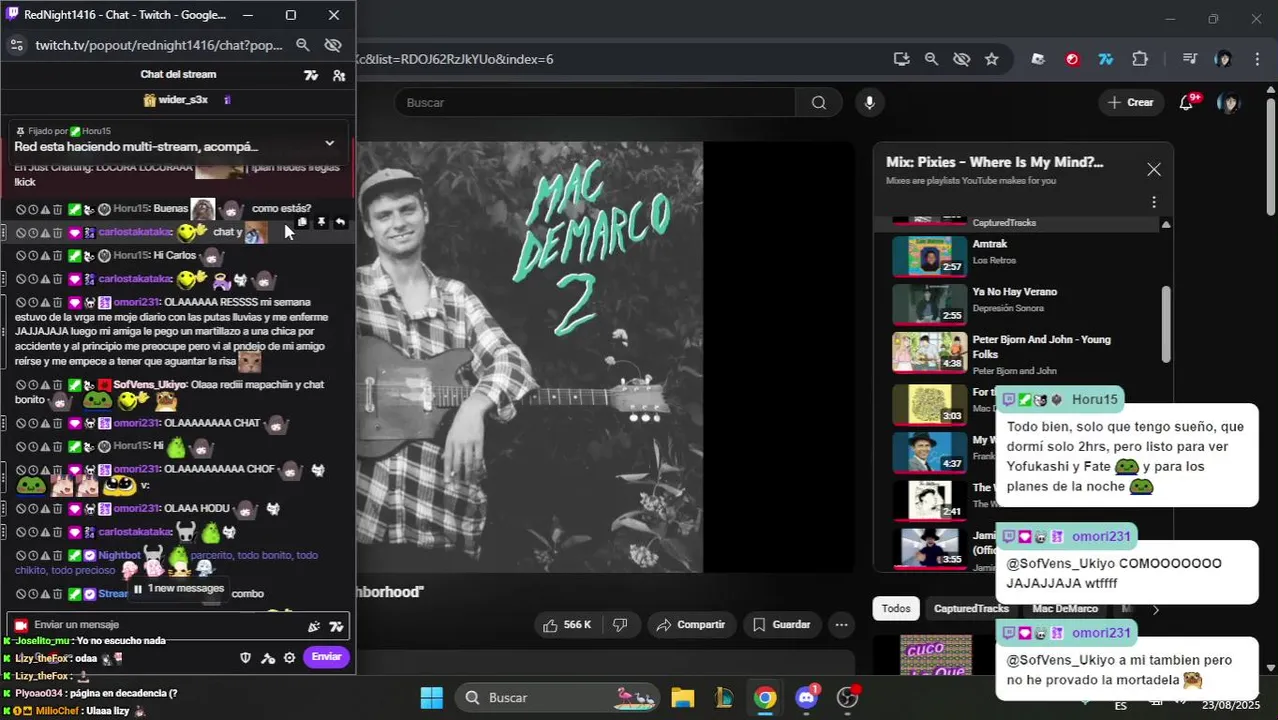Start voice search with microphone icon

tap(869, 102)
